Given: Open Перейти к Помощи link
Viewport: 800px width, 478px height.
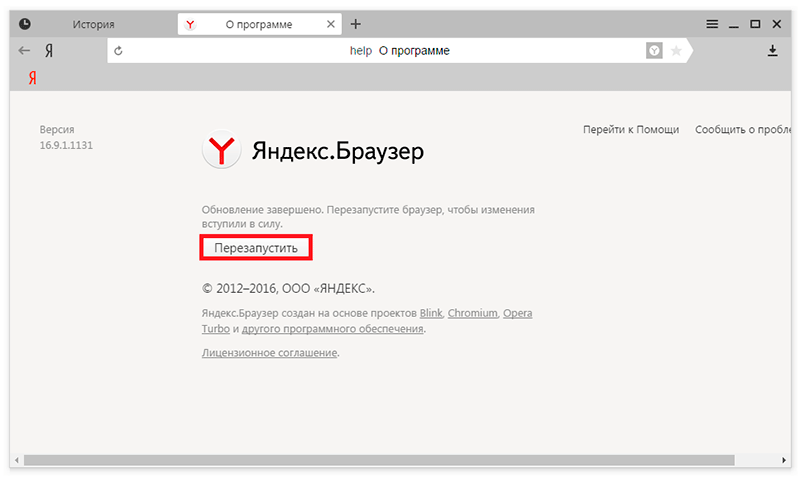Looking at the screenshot, I should coord(631,130).
